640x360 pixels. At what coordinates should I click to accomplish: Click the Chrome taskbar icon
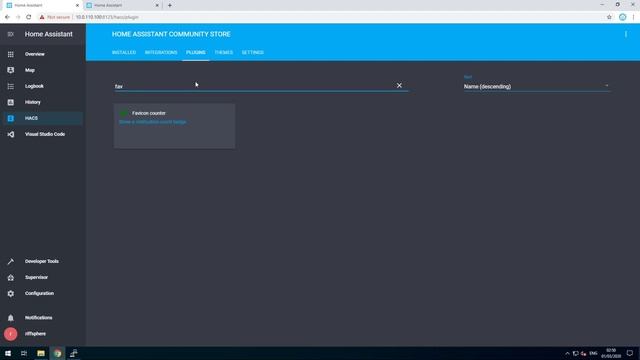[x=58, y=353]
